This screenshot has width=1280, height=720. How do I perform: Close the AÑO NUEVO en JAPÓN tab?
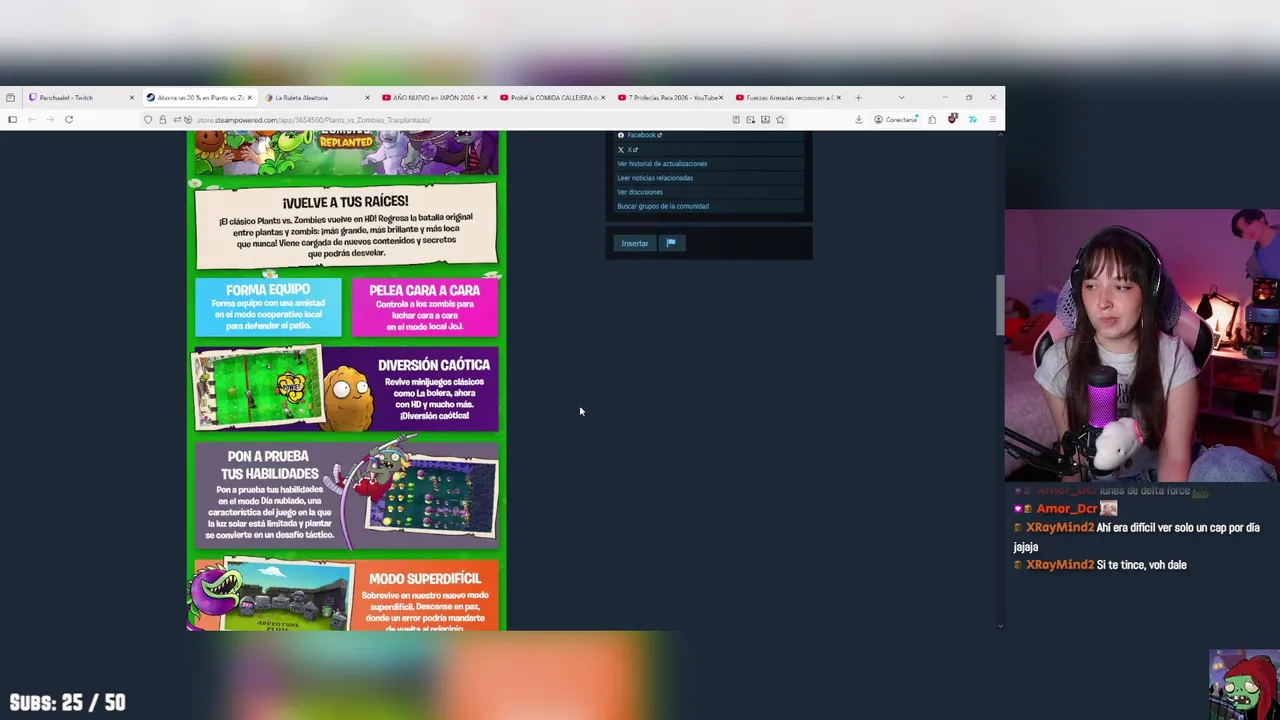click(x=485, y=98)
